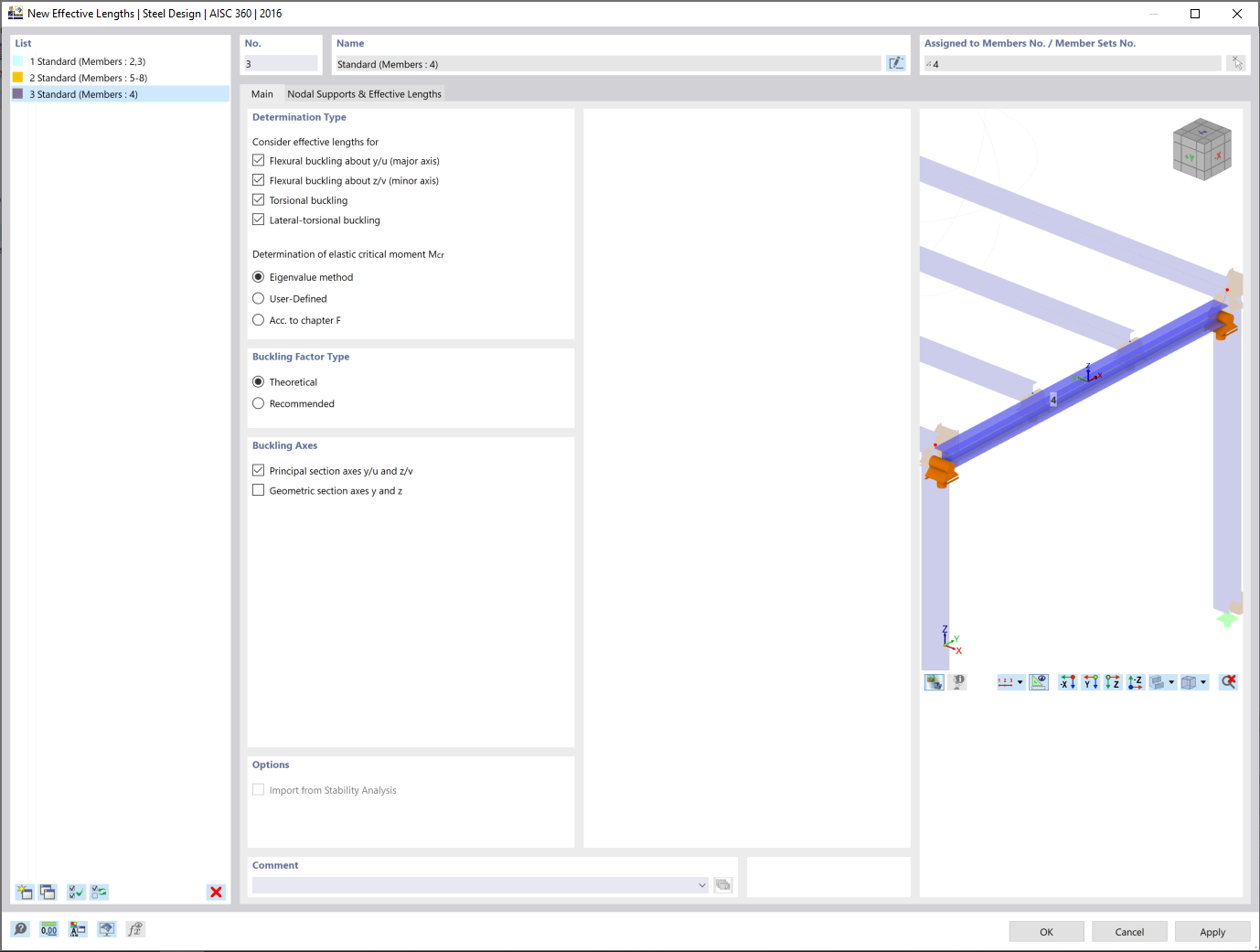Create a new effective lengths entry

pyautogui.click(x=23, y=892)
